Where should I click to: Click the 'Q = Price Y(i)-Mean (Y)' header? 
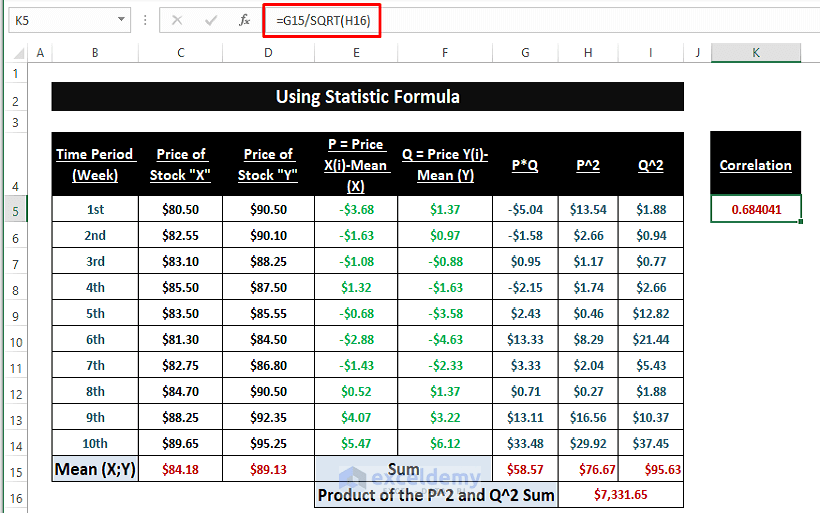[x=445, y=164]
